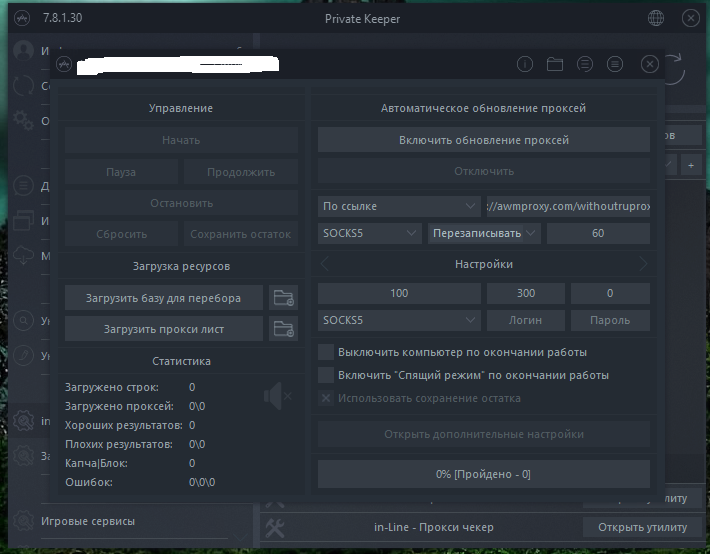Click the chat bubble icon in dialog header
The image size is (710, 554).
[585, 64]
